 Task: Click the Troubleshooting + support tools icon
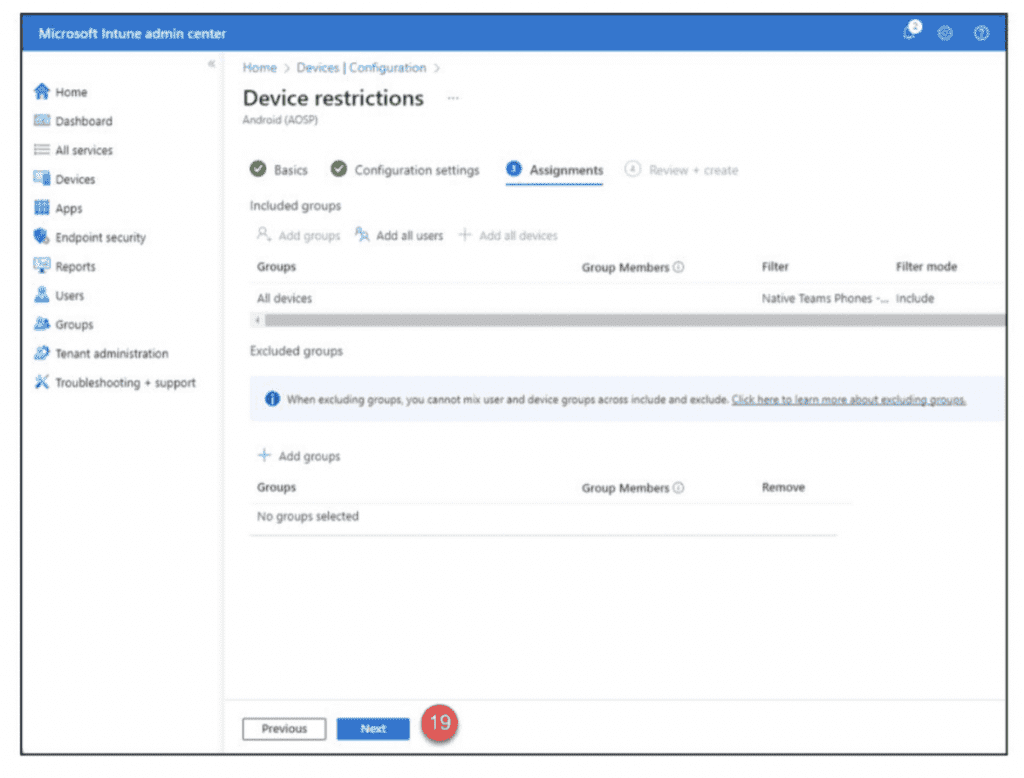42,382
